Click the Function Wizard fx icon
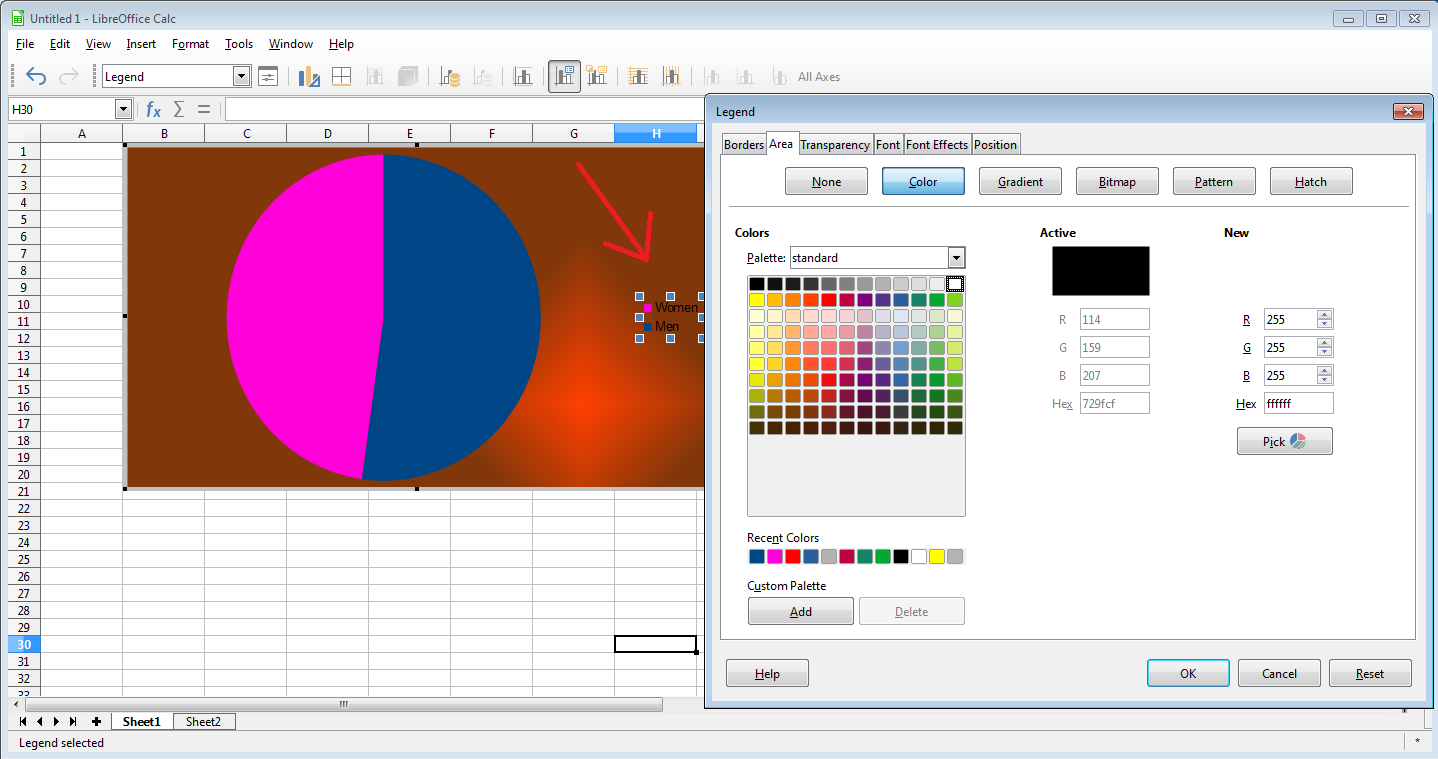This screenshot has height=759, width=1438. (153, 109)
